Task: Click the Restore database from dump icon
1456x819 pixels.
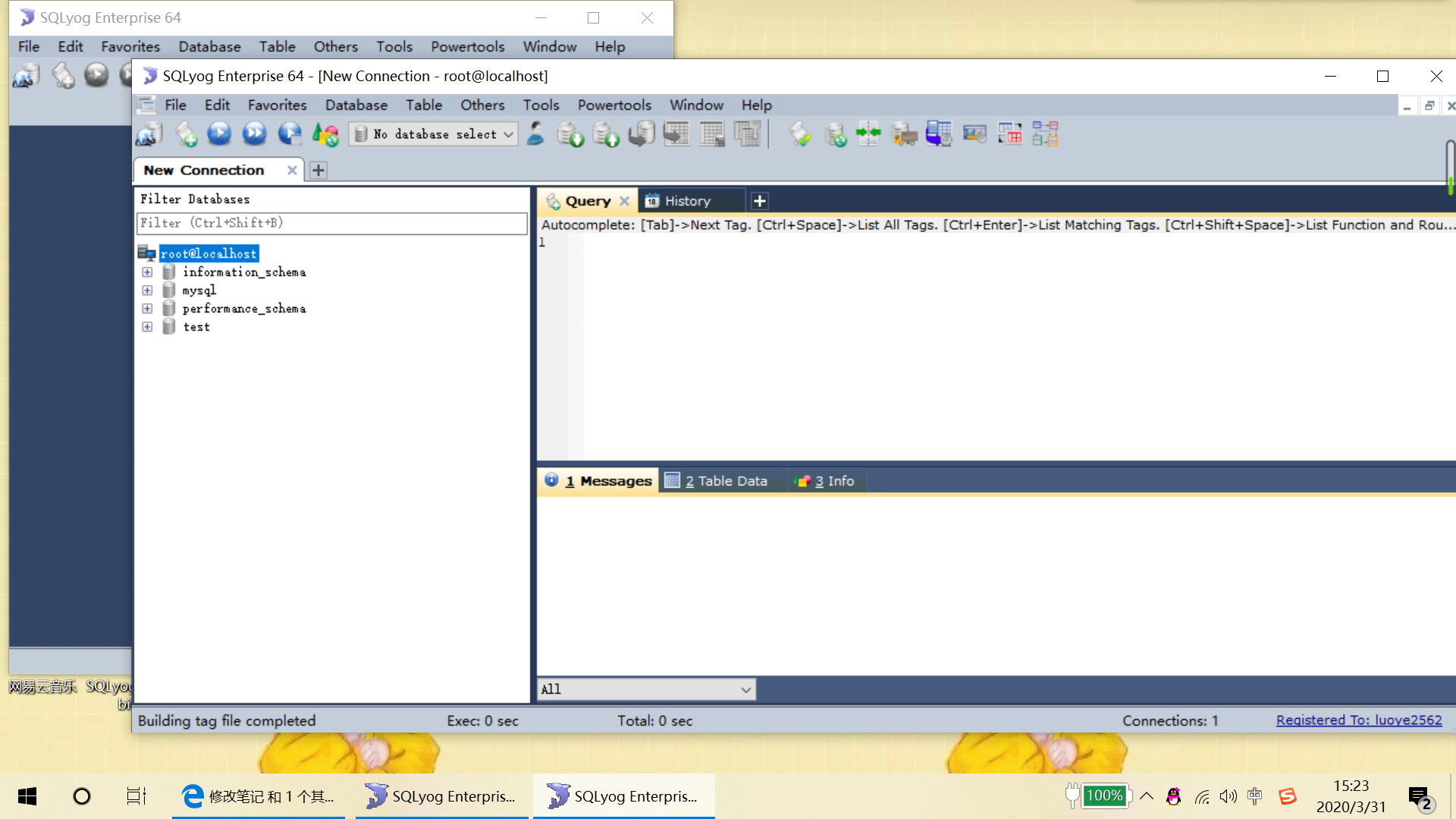Action: pyautogui.click(x=642, y=134)
